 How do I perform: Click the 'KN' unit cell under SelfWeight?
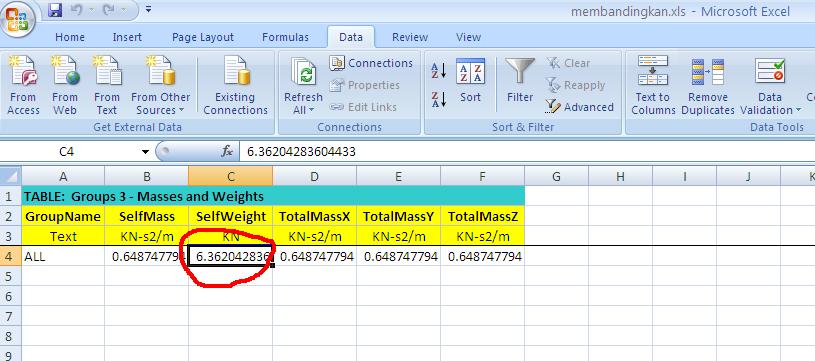[230, 236]
